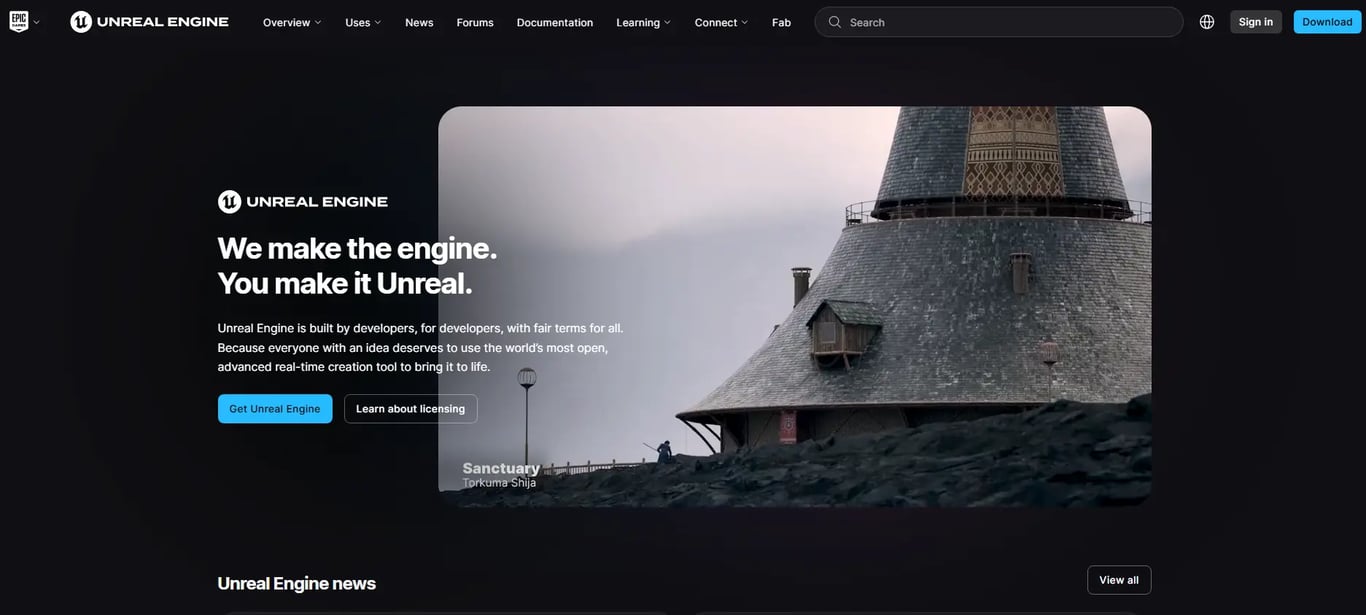1366x615 pixels.
Task: Click the Sign in button
Action: point(1256,22)
